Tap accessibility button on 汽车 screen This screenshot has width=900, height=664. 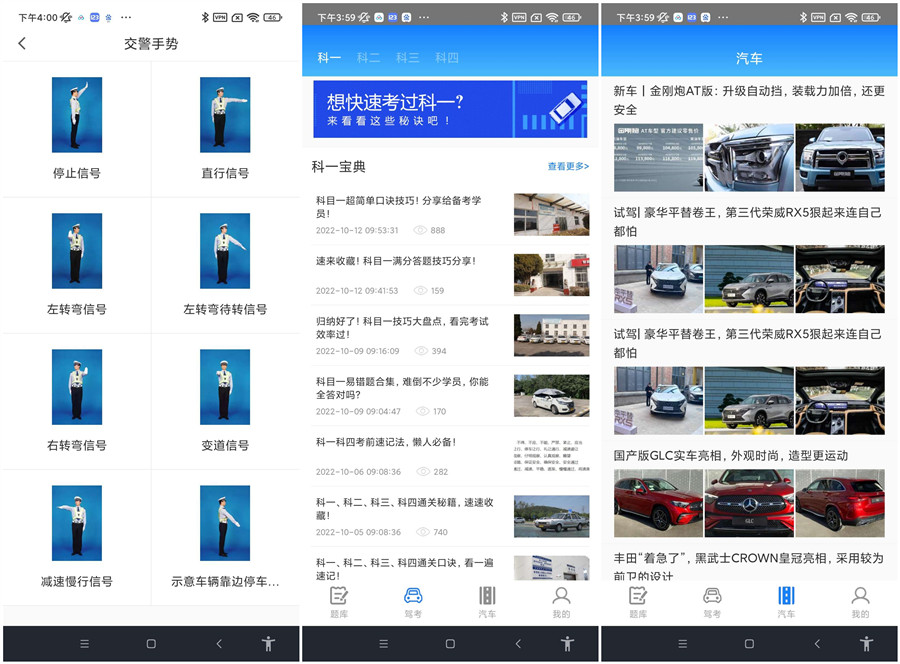pyautogui.click(x=866, y=644)
